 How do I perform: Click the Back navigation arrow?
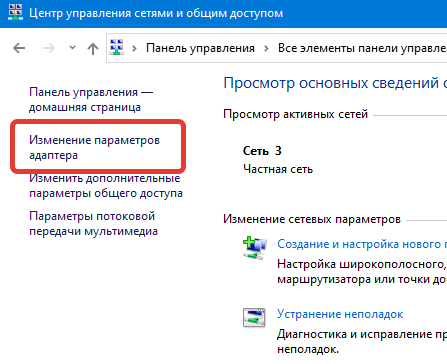click(x=19, y=48)
